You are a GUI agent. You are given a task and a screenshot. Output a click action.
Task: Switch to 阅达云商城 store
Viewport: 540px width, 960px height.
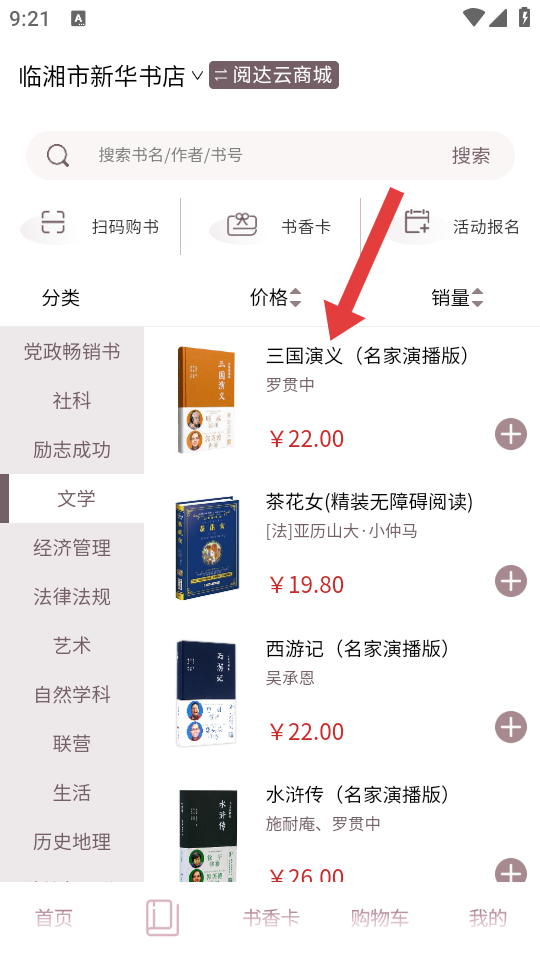tap(274, 75)
